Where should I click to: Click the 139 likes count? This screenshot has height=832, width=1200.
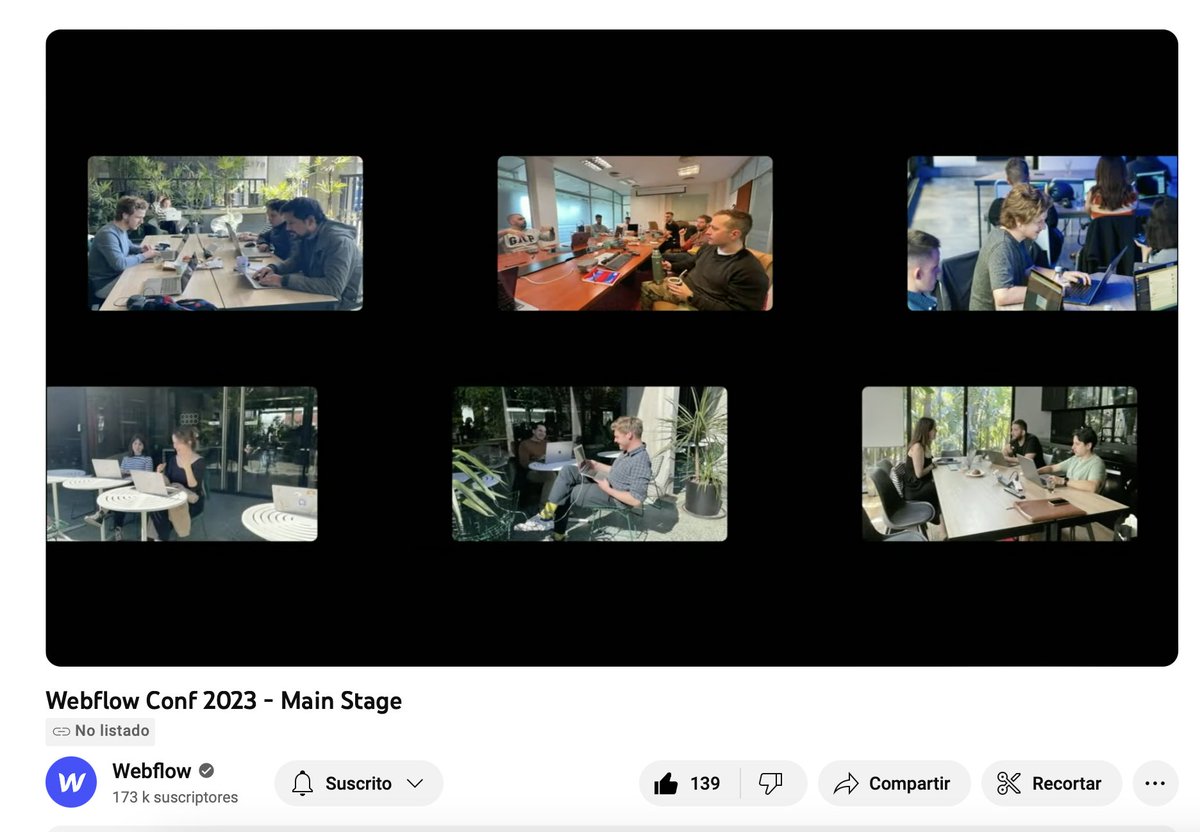coord(705,784)
